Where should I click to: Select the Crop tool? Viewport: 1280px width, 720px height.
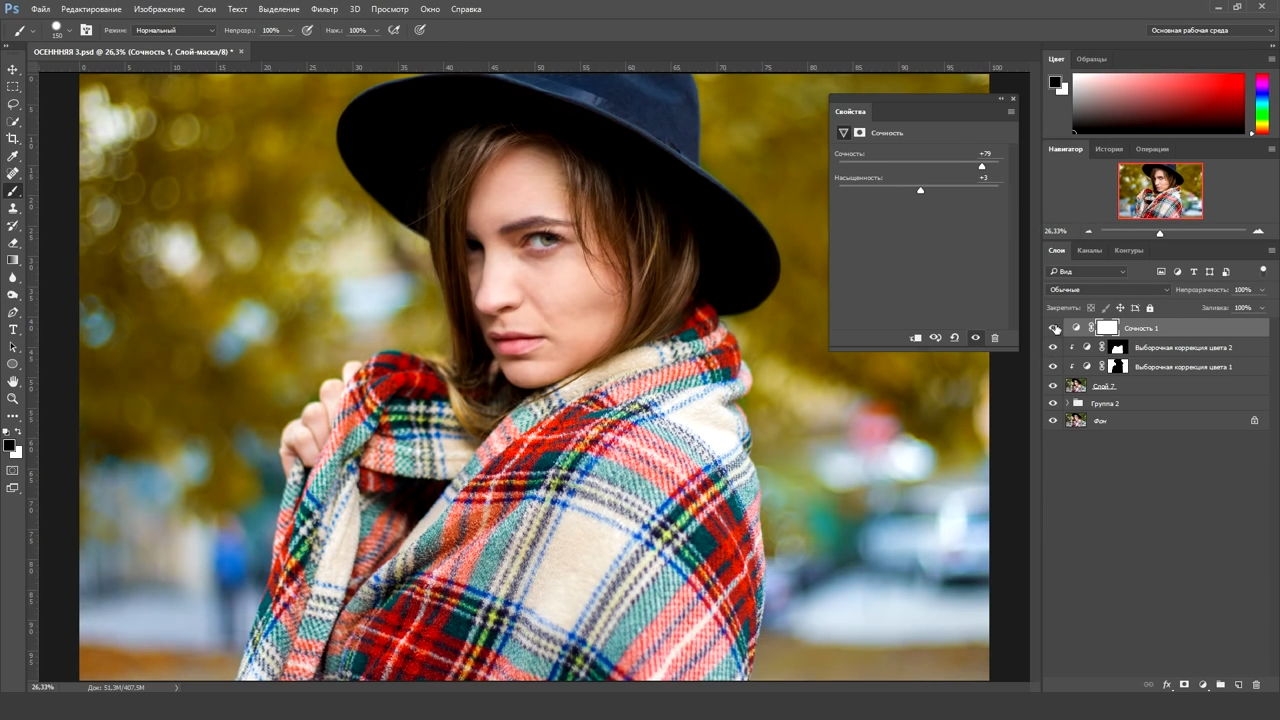tap(13, 139)
